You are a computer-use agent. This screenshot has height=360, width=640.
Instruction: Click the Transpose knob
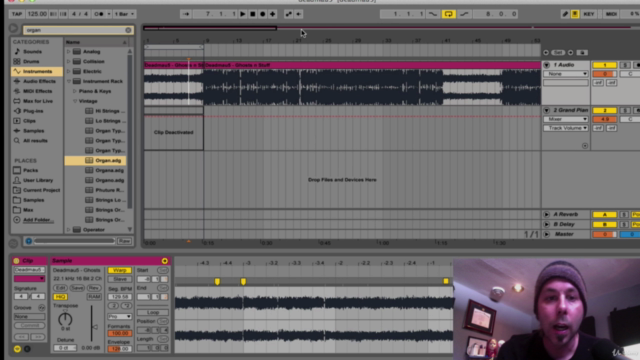tap(65, 319)
